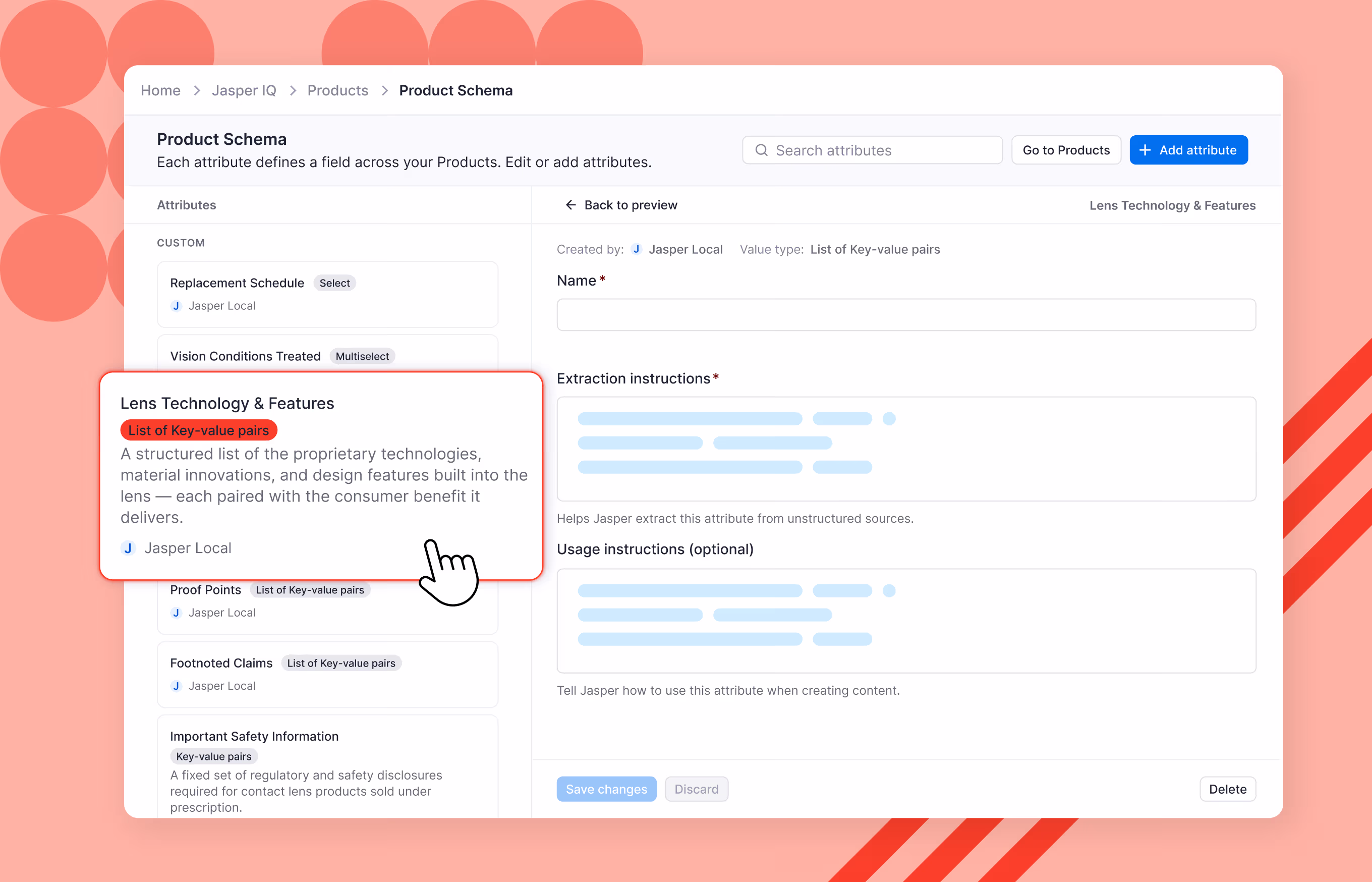This screenshot has height=882, width=1372.
Task: Click the Save changes button
Action: pyautogui.click(x=606, y=789)
